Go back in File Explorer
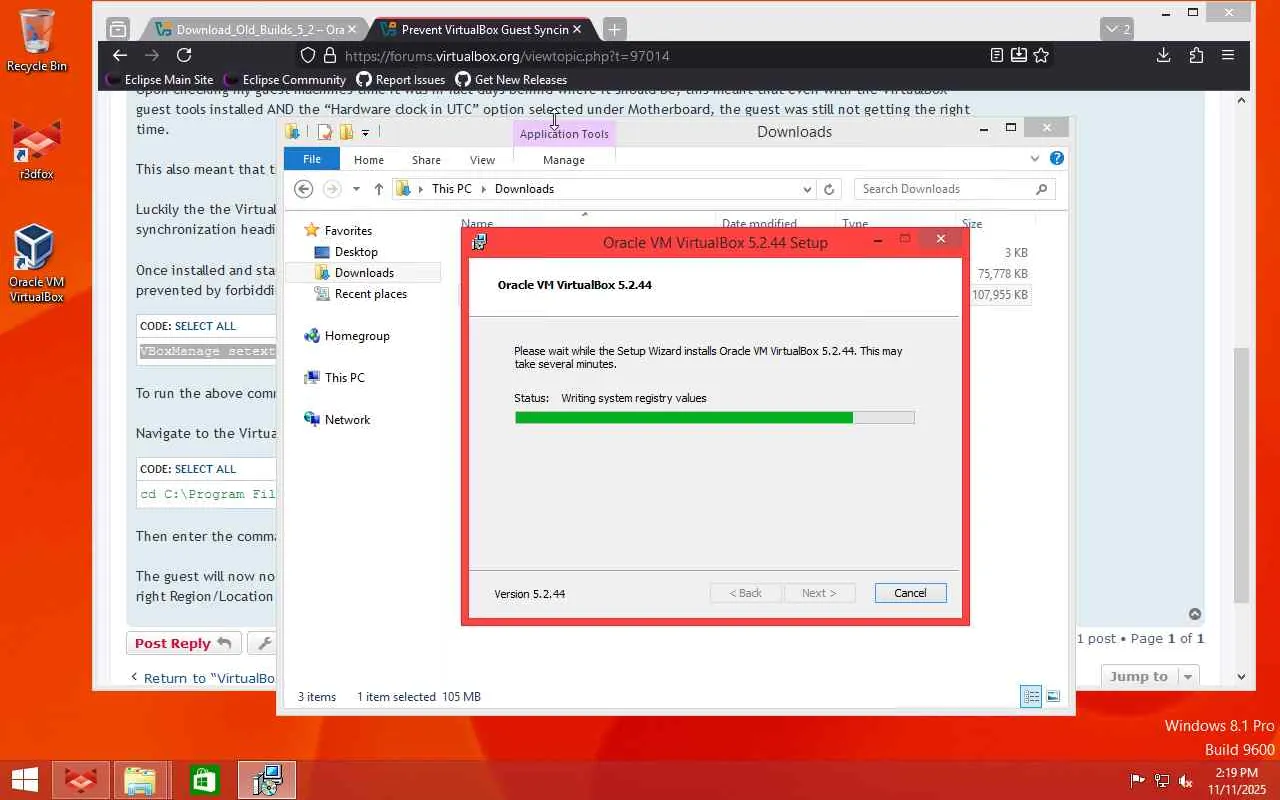This screenshot has height=800, width=1280. [x=304, y=189]
